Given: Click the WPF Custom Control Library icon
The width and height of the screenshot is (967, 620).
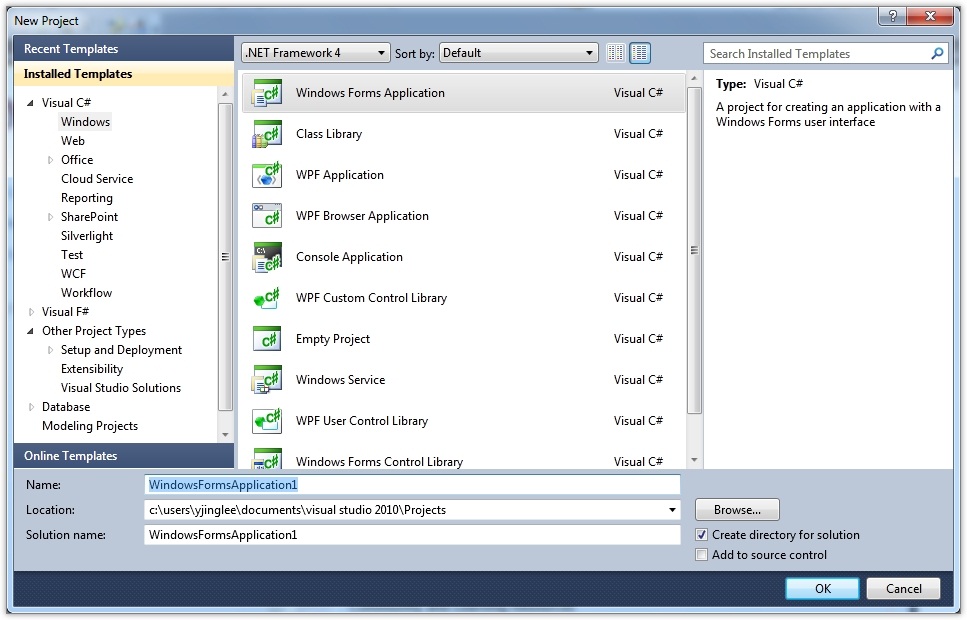Looking at the screenshot, I should (x=267, y=298).
